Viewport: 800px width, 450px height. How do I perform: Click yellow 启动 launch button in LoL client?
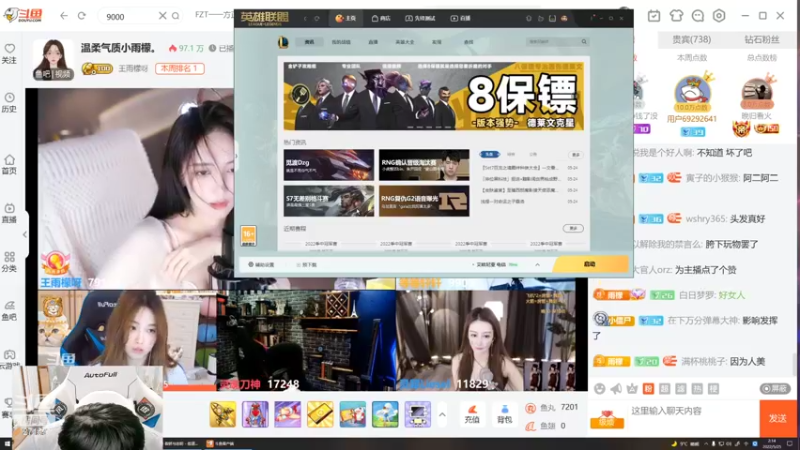[x=590, y=264]
